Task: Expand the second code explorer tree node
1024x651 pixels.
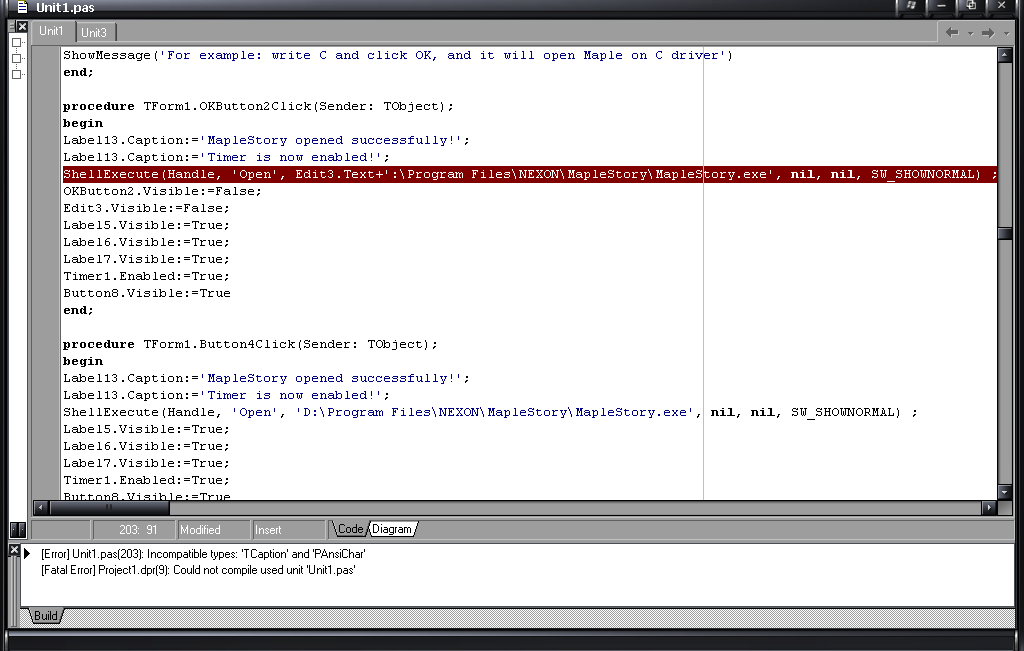Action: pos(16,58)
